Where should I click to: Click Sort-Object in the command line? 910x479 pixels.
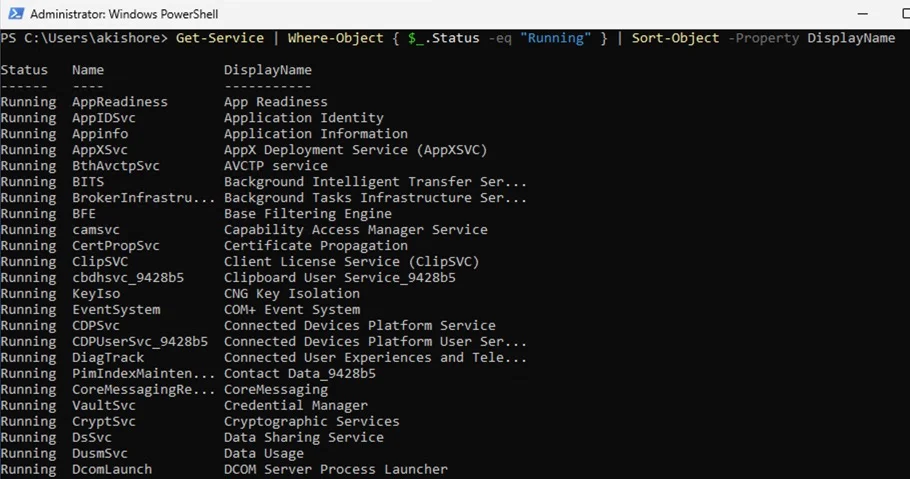(x=676, y=38)
